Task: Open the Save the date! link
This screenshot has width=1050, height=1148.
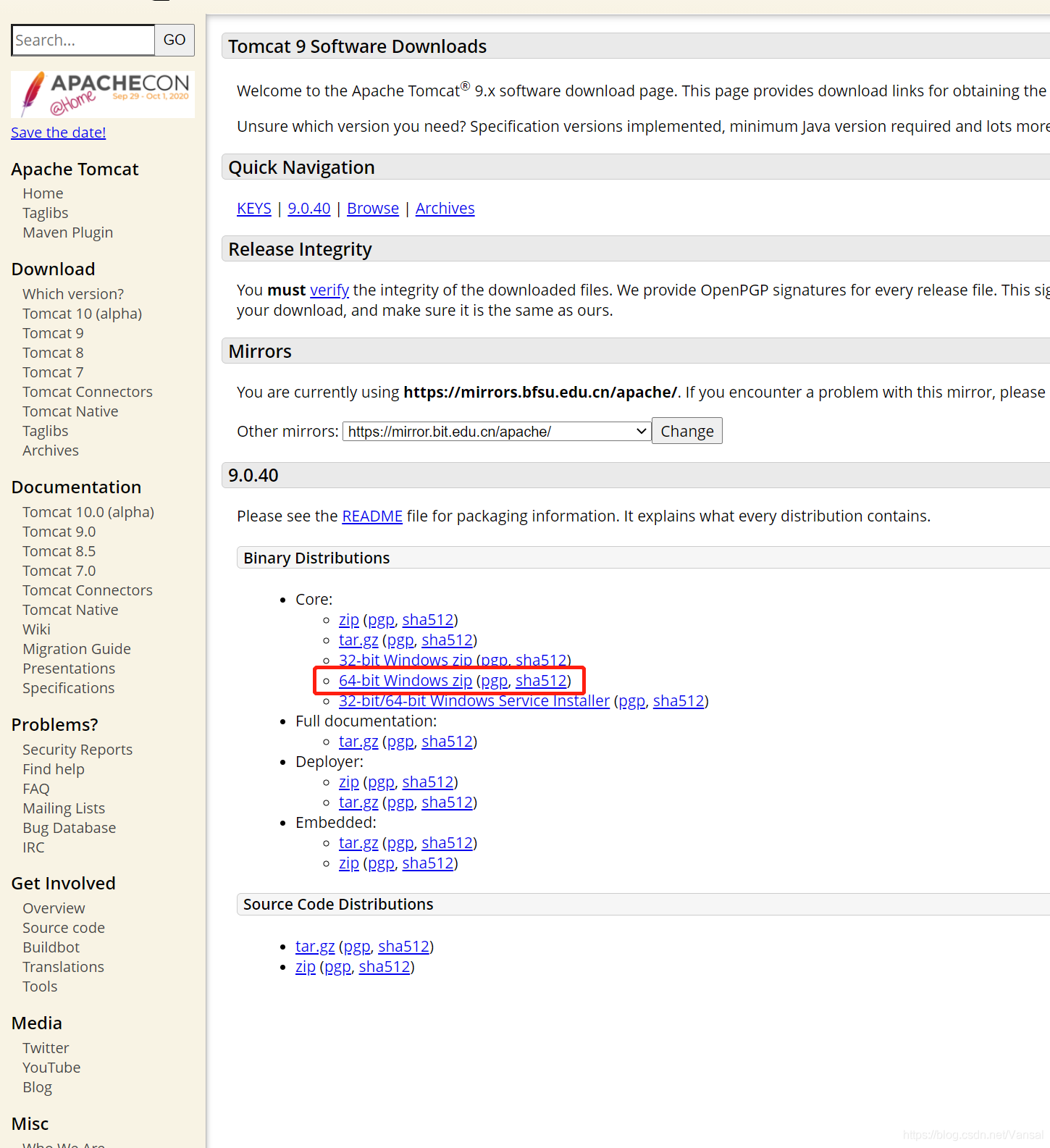Action: click(x=59, y=133)
